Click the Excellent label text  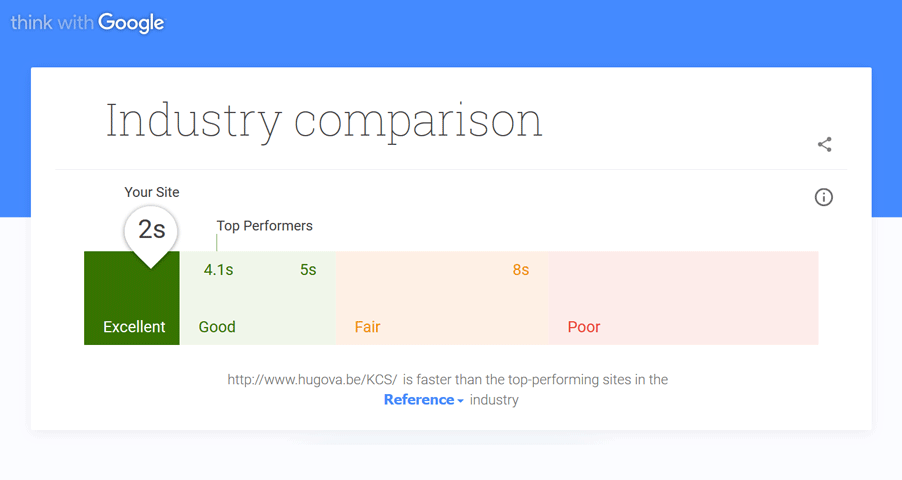pyautogui.click(x=134, y=327)
